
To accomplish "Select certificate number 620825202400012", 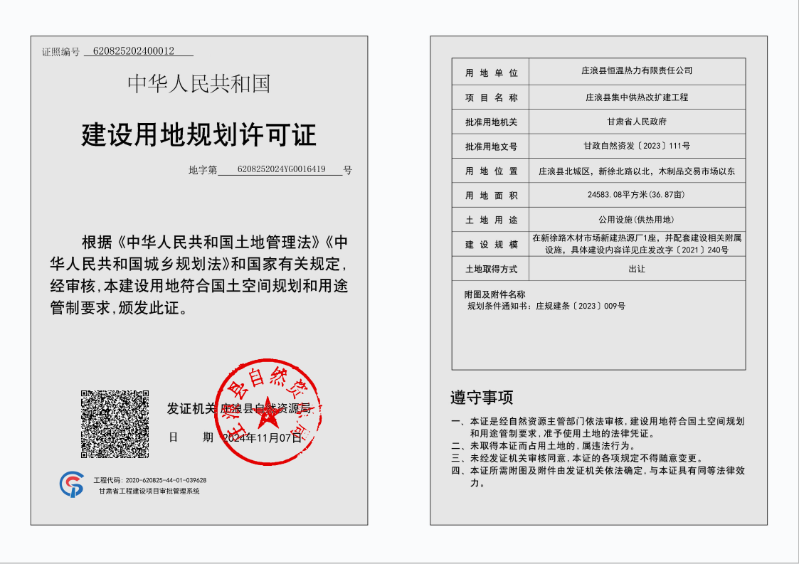I will point(134,51).
